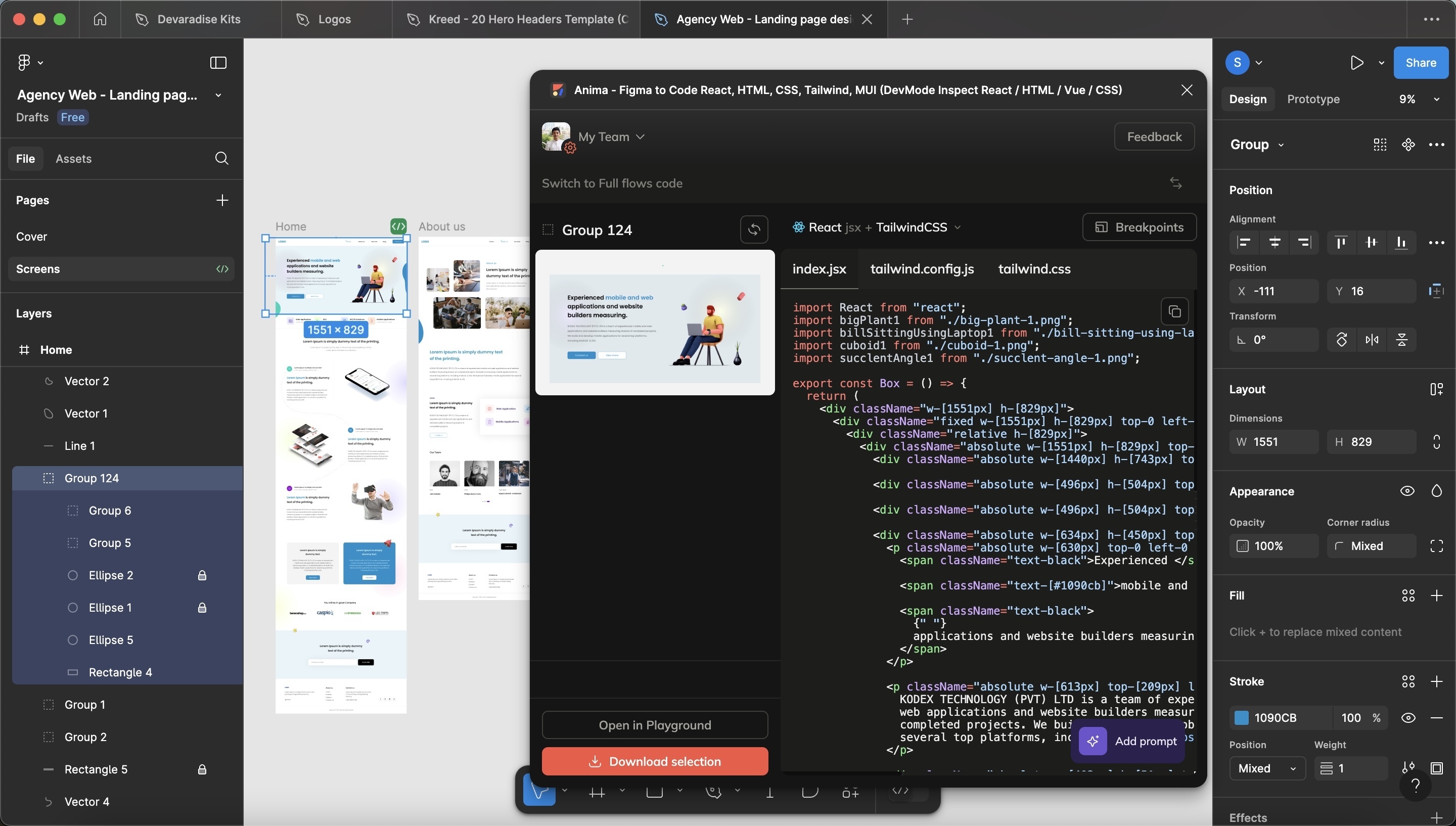Click the stroke color swatch 1090CB
The height and width of the screenshot is (826, 1456).
(x=1242, y=718)
